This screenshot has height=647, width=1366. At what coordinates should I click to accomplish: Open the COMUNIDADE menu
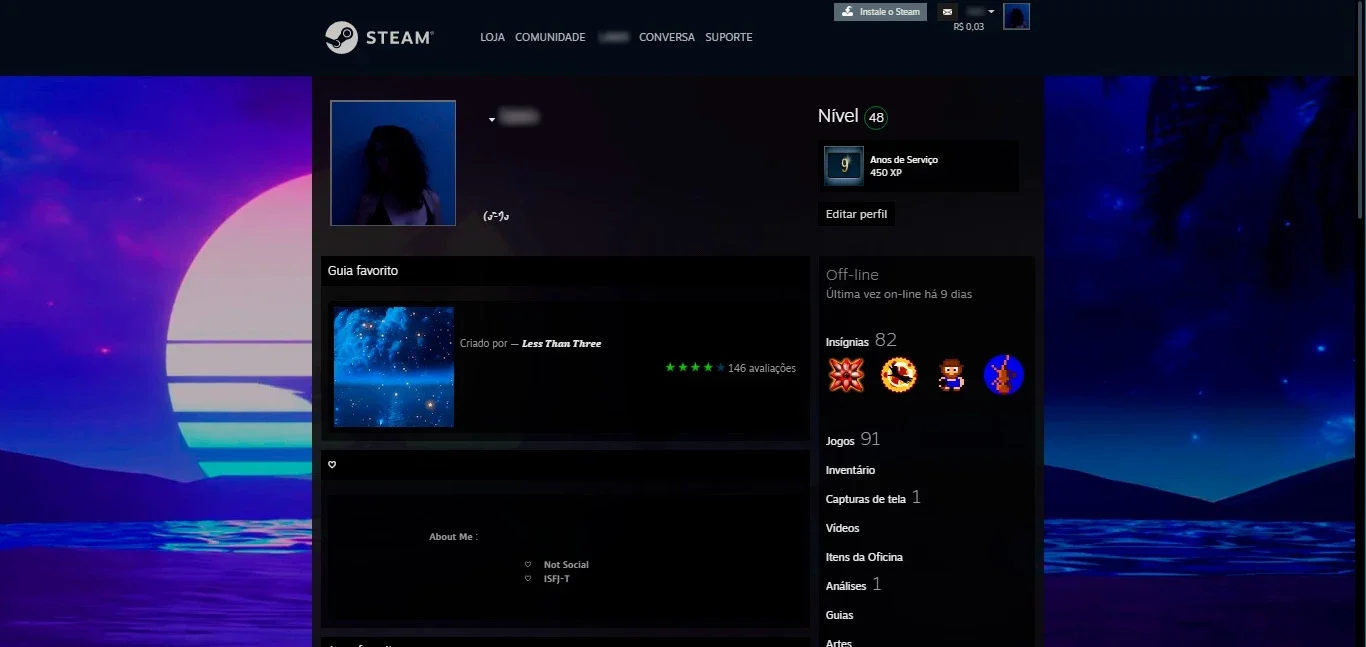point(550,37)
